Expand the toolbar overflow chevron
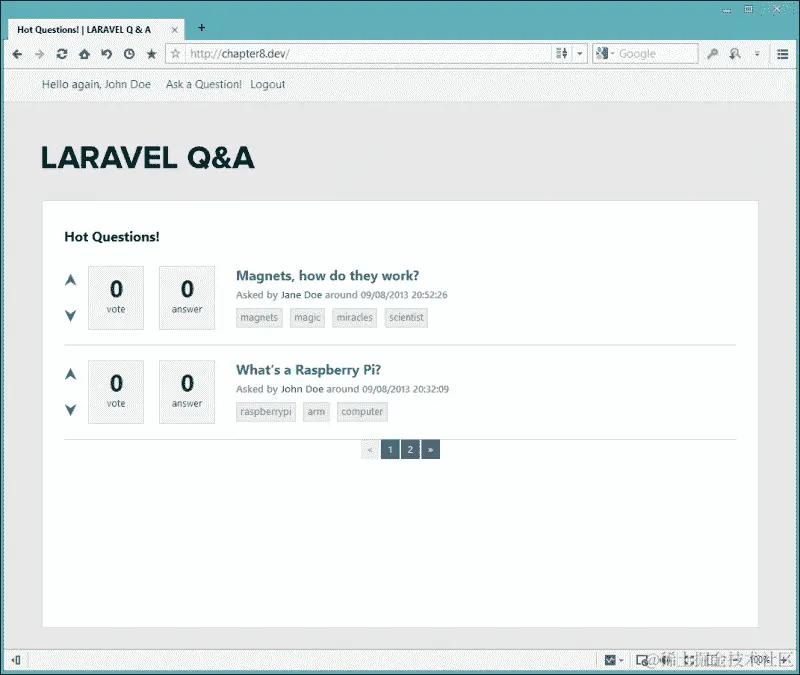The image size is (800, 675). tap(757, 54)
